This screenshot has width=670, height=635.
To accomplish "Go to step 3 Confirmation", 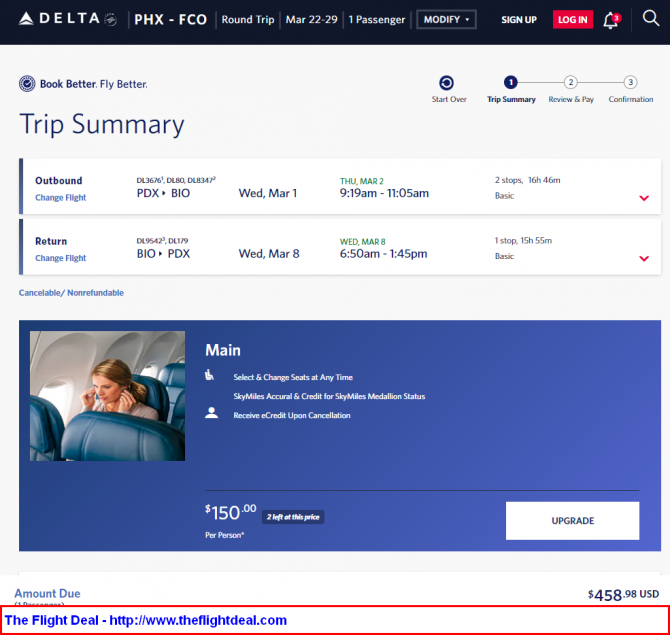I will [x=630, y=83].
